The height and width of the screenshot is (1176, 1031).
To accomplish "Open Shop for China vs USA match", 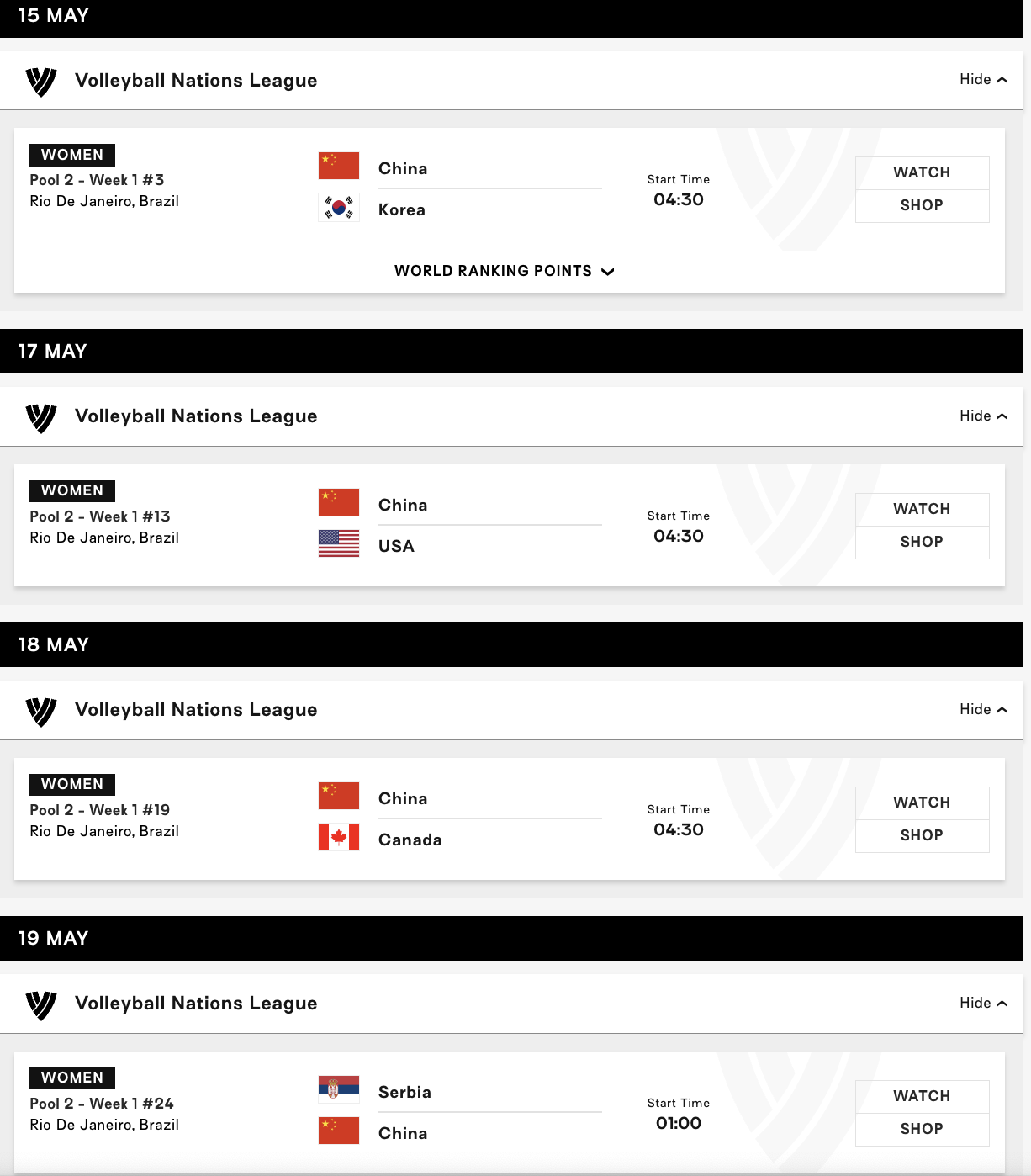I will coord(922,542).
